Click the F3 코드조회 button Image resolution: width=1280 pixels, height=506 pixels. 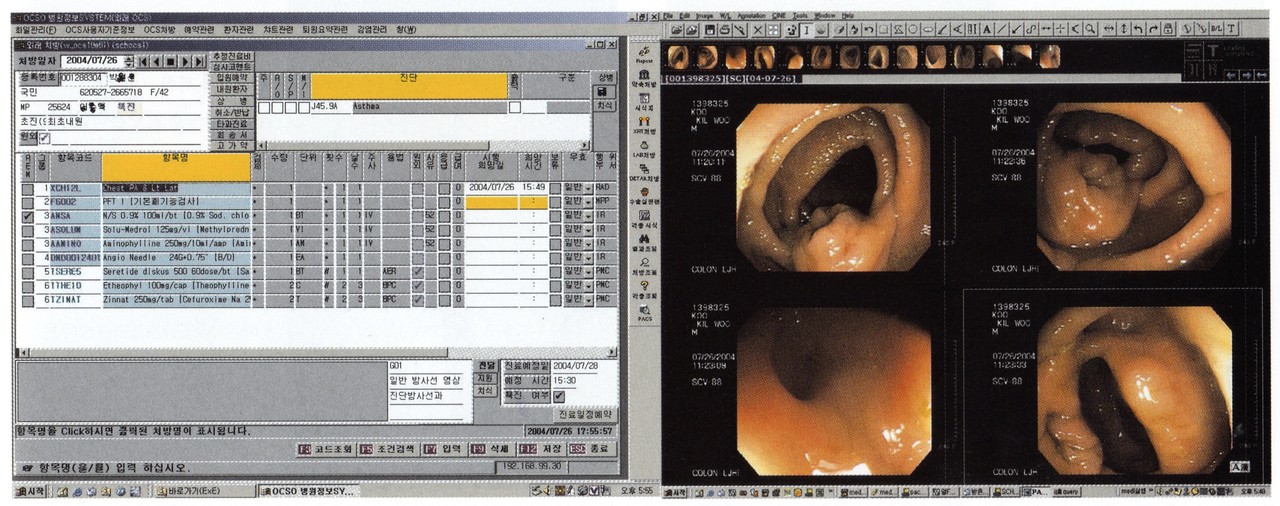click(x=326, y=449)
